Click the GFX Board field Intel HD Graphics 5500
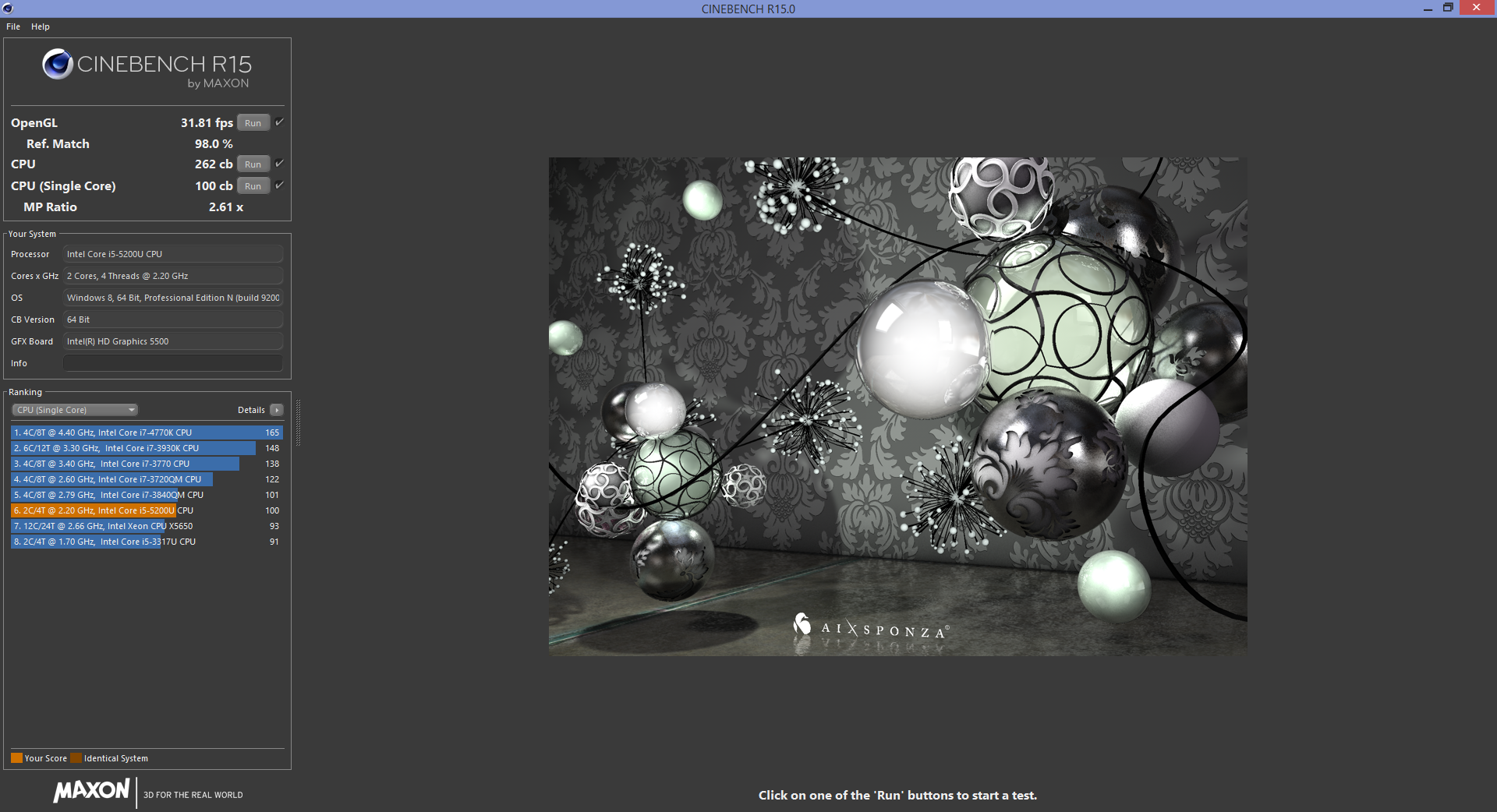The height and width of the screenshot is (812, 1497). (173, 341)
